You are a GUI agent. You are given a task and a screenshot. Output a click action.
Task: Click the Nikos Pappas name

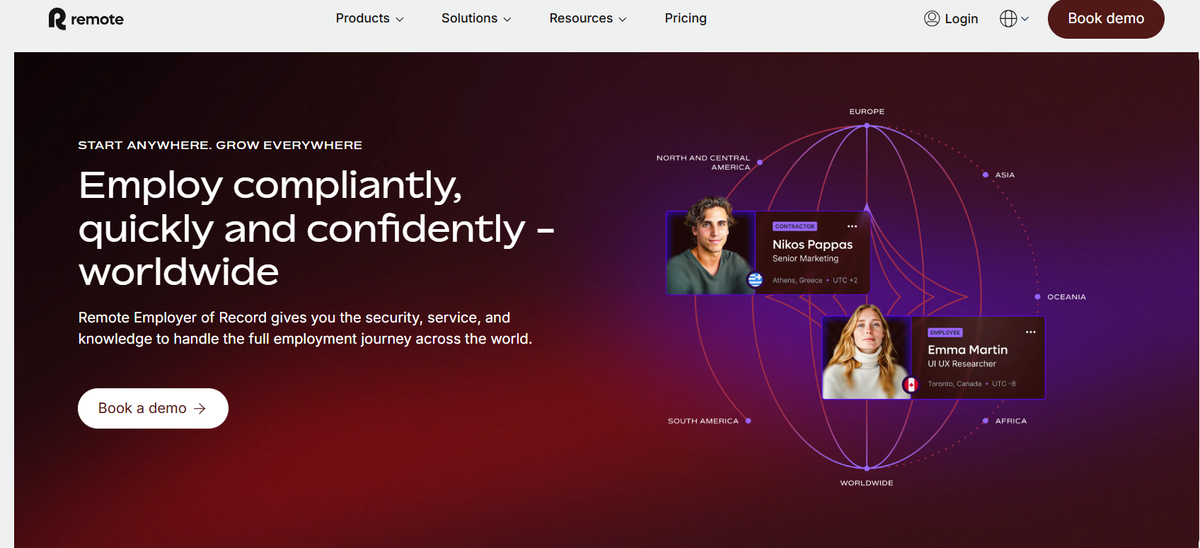813,244
